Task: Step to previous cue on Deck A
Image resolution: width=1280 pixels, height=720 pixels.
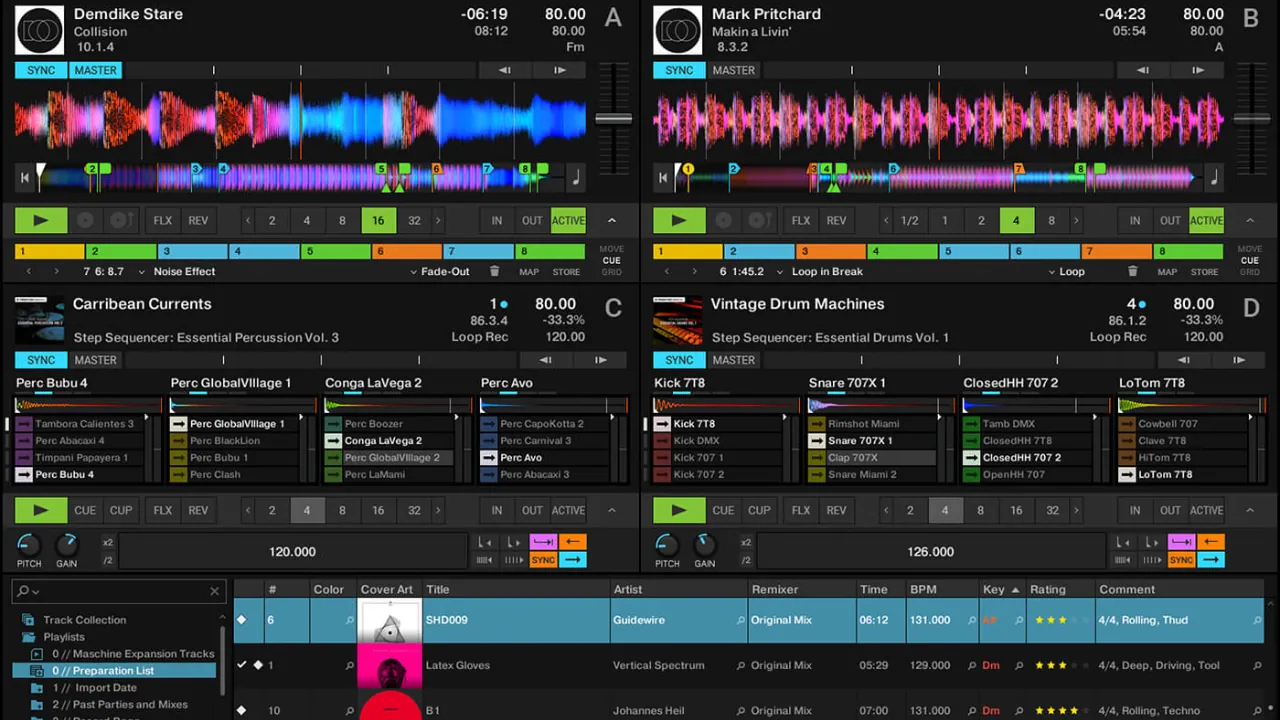Action: coord(28,271)
